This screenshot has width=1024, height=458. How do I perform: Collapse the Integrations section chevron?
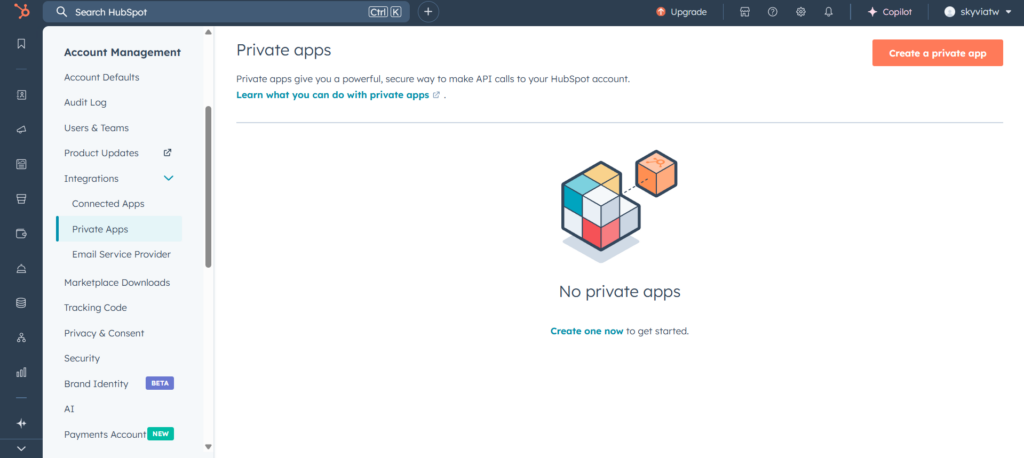point(168,178)
